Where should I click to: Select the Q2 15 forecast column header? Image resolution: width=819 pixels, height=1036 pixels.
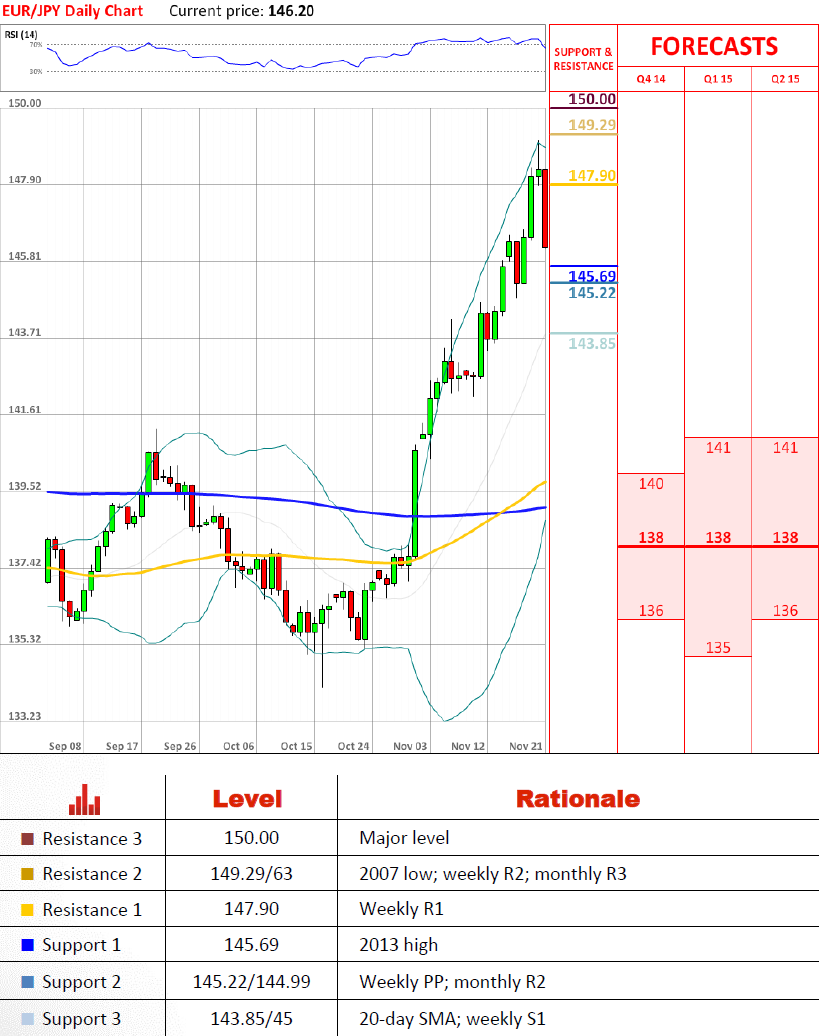click(x=785, y=79)
